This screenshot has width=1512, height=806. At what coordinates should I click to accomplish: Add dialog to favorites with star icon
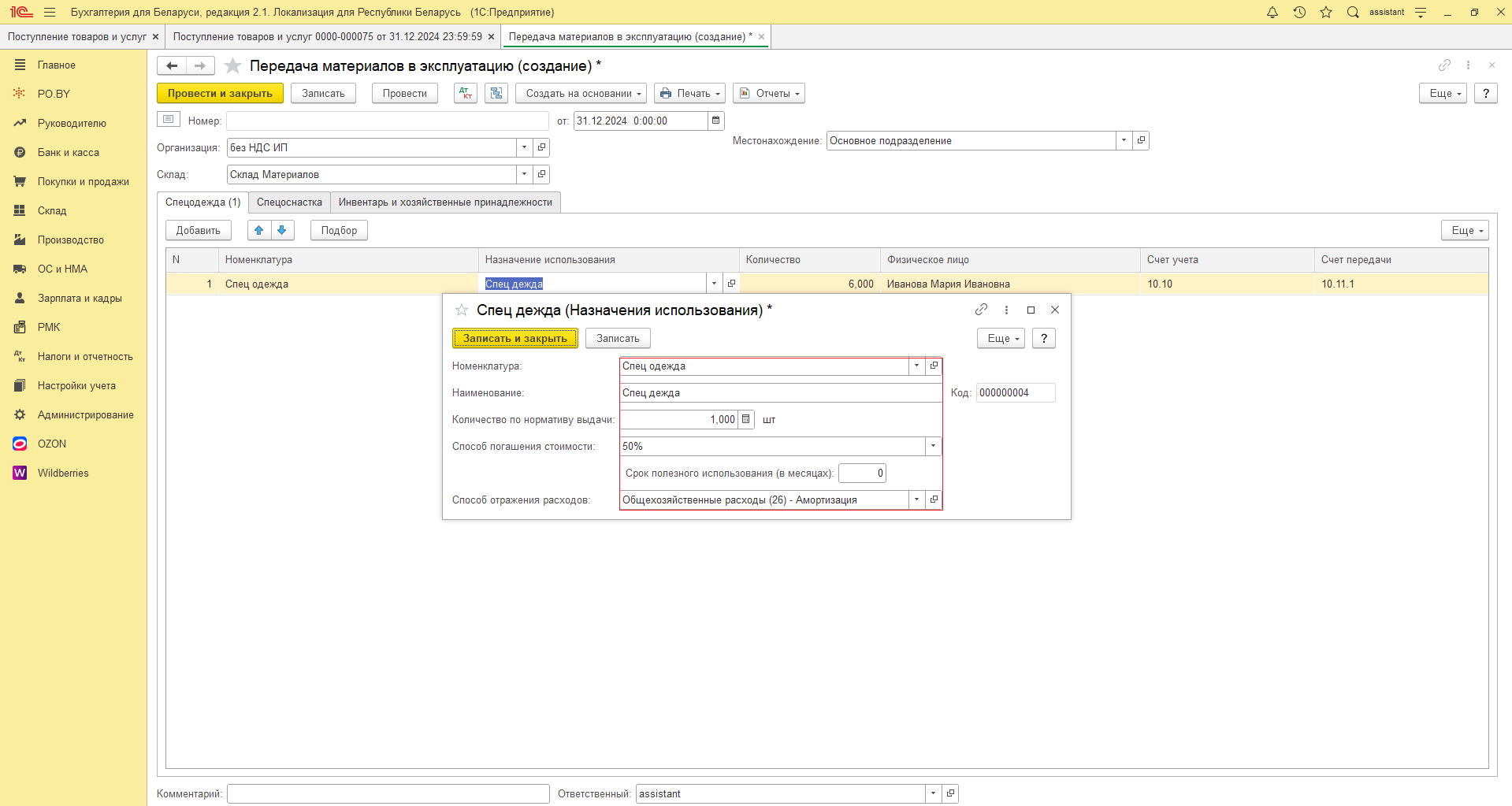tap(462, 310)
